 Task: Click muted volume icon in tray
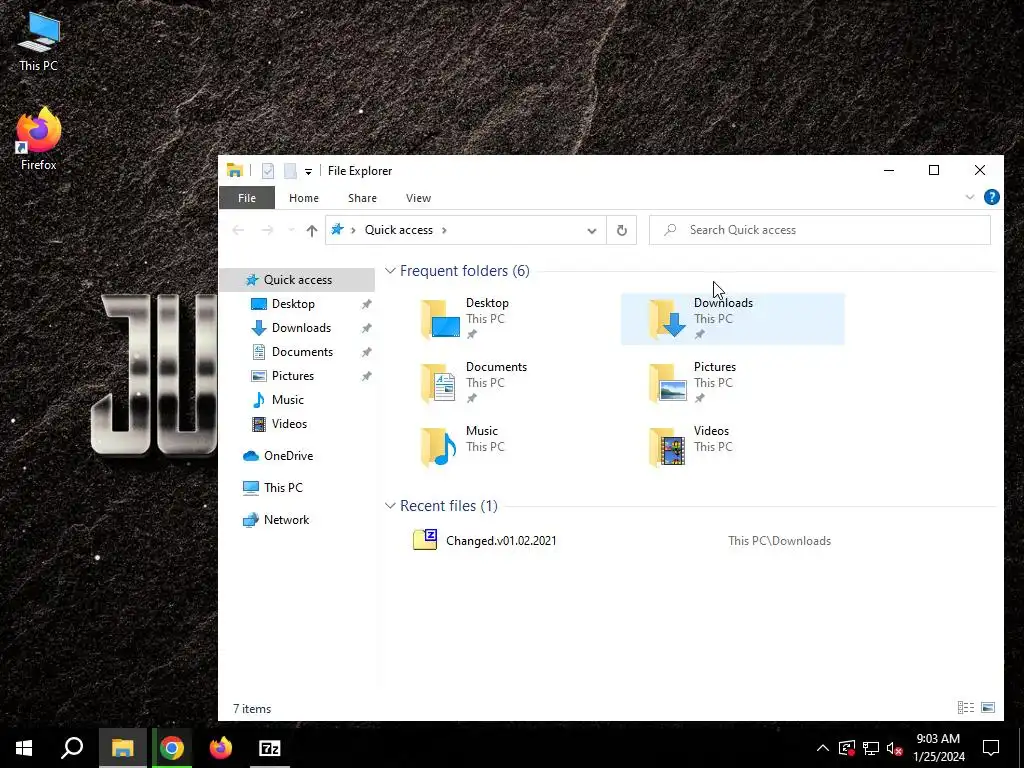895,748
